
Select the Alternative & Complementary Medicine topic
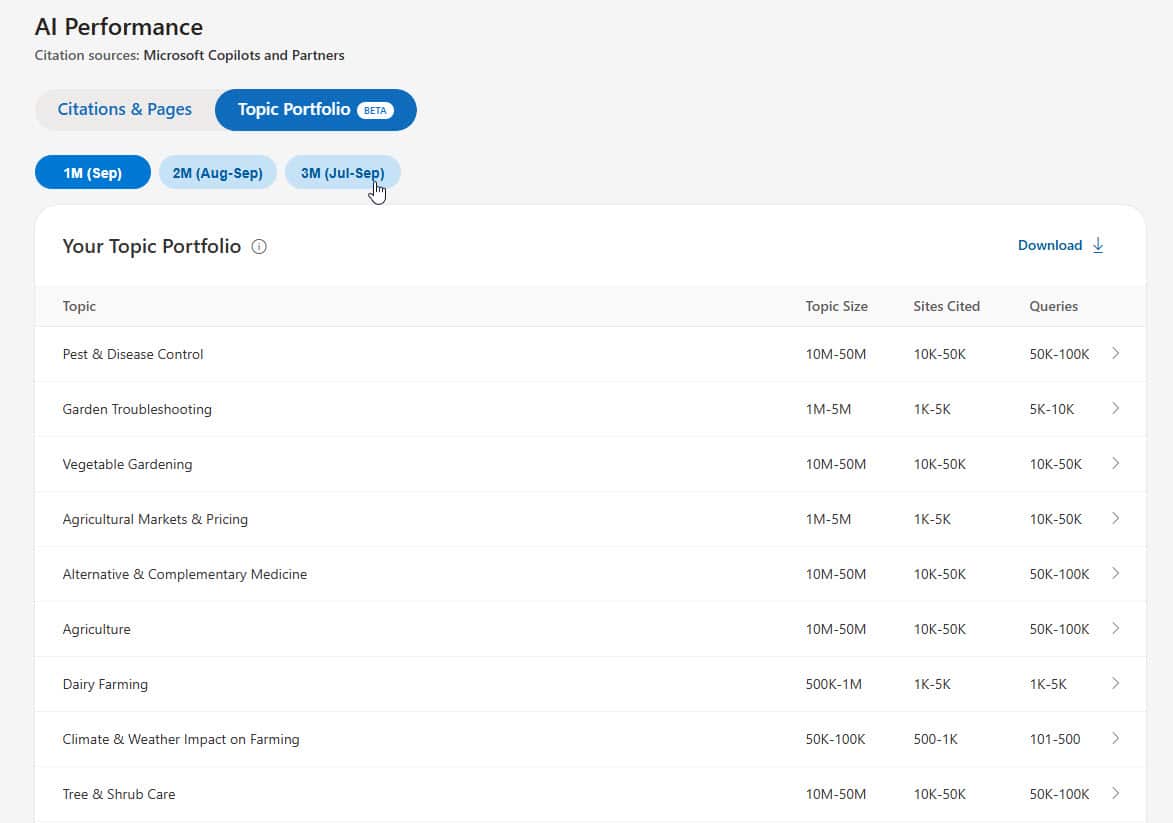tap(185, 574)
